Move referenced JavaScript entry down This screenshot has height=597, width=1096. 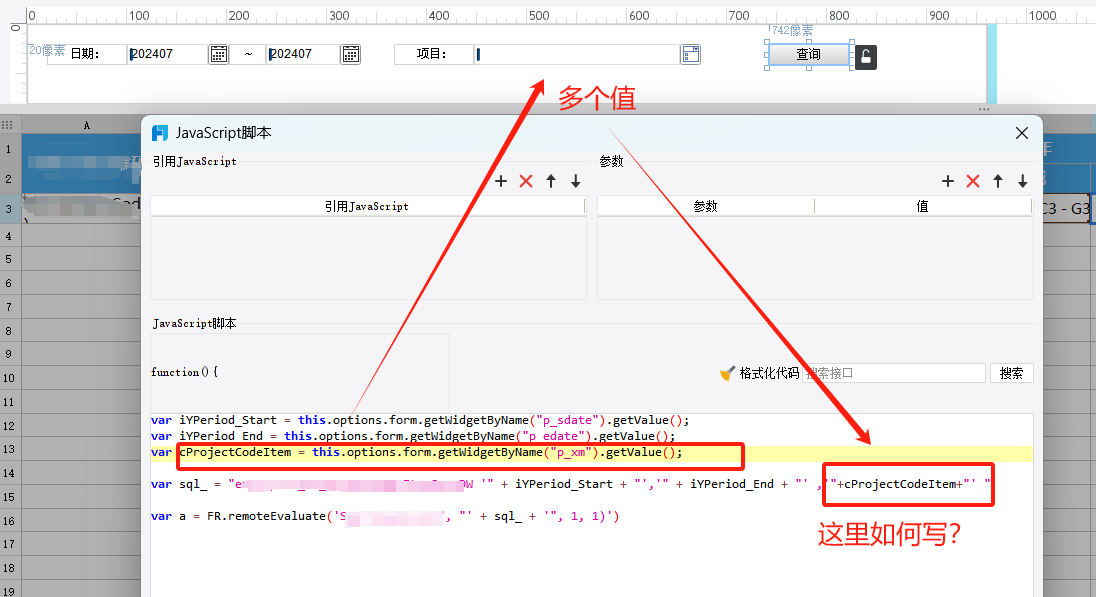pyautogui.click(x=575, y=181)
